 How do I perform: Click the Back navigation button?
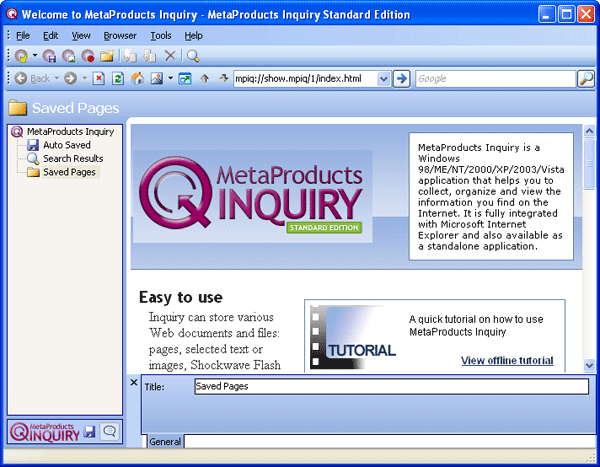click(x=33, y=78)
